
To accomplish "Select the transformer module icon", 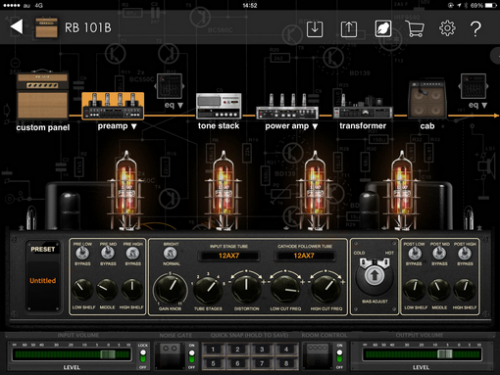I will coord(363,107).
